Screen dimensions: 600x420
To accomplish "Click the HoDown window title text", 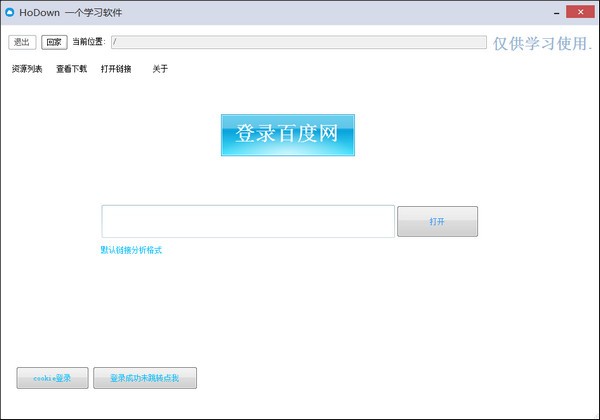I will (78, 12).
